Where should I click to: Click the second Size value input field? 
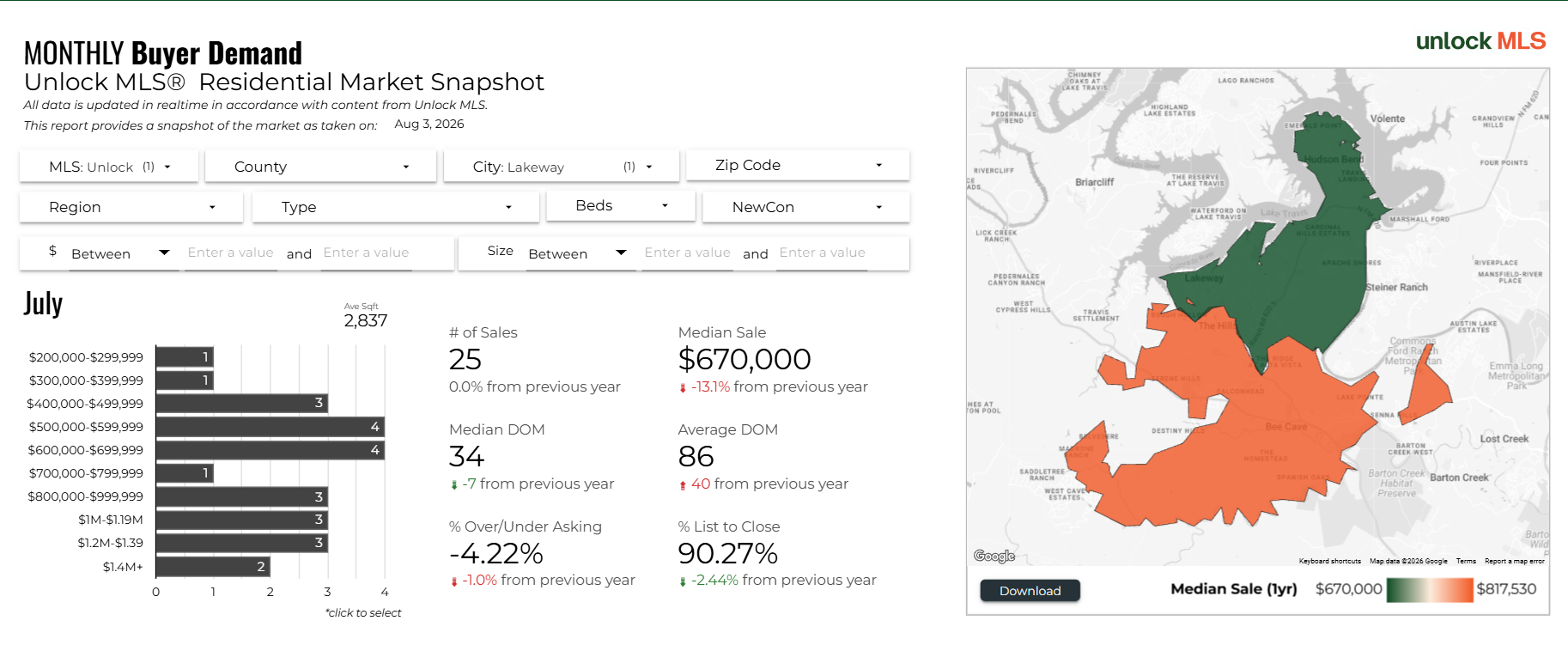click(822, 253)
